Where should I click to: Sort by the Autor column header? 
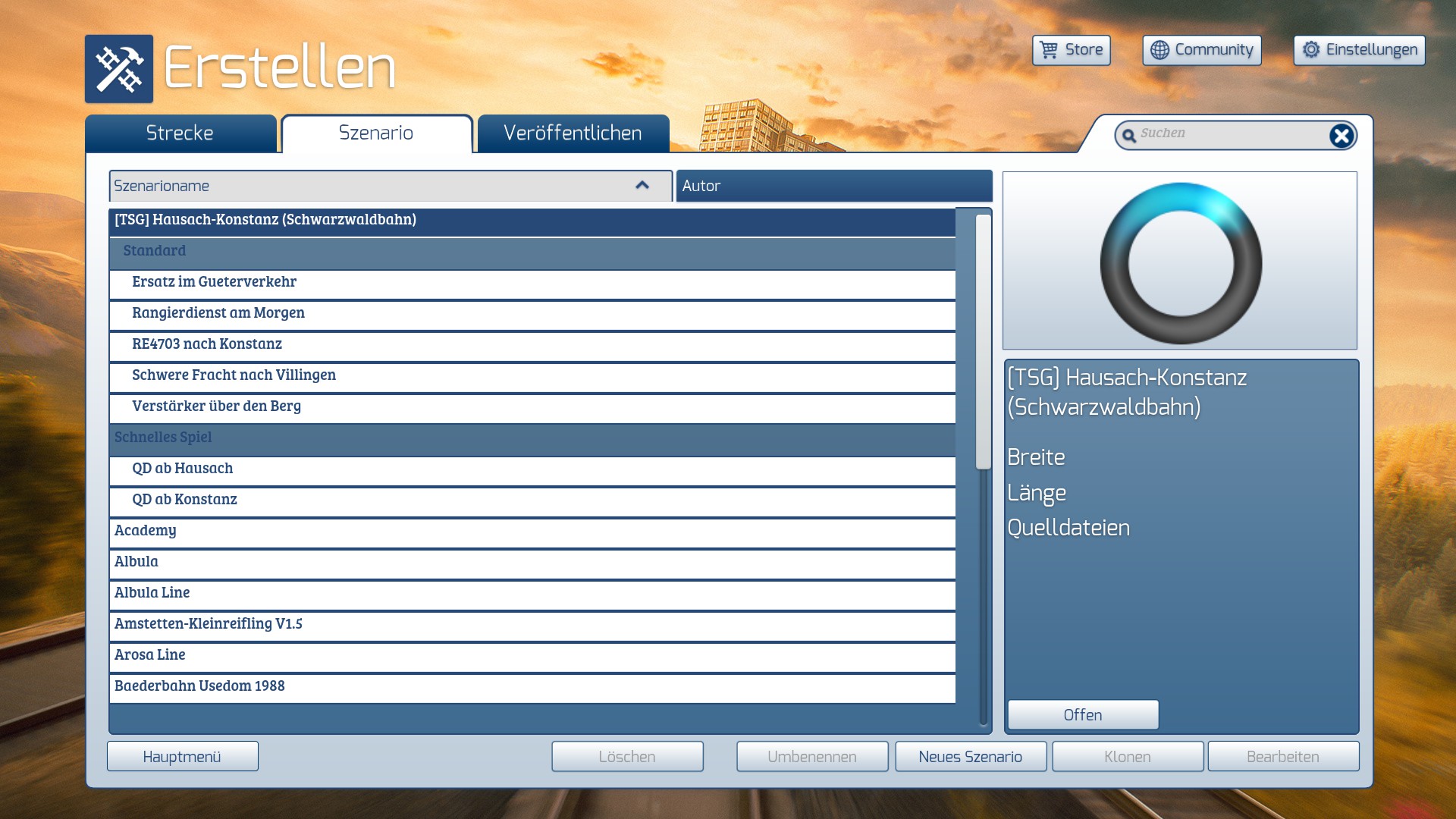pyautogui.click(x=833, y=186)
